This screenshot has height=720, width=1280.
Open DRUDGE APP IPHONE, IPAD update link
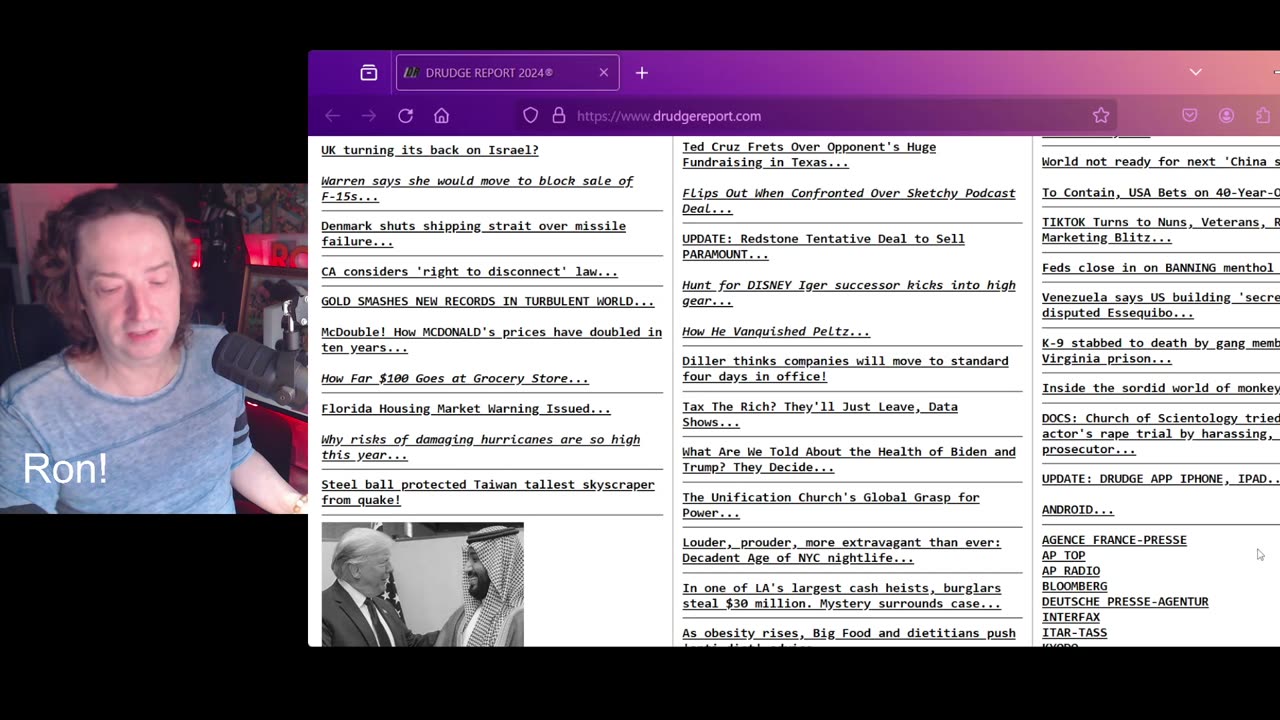tap(1160, 479)
